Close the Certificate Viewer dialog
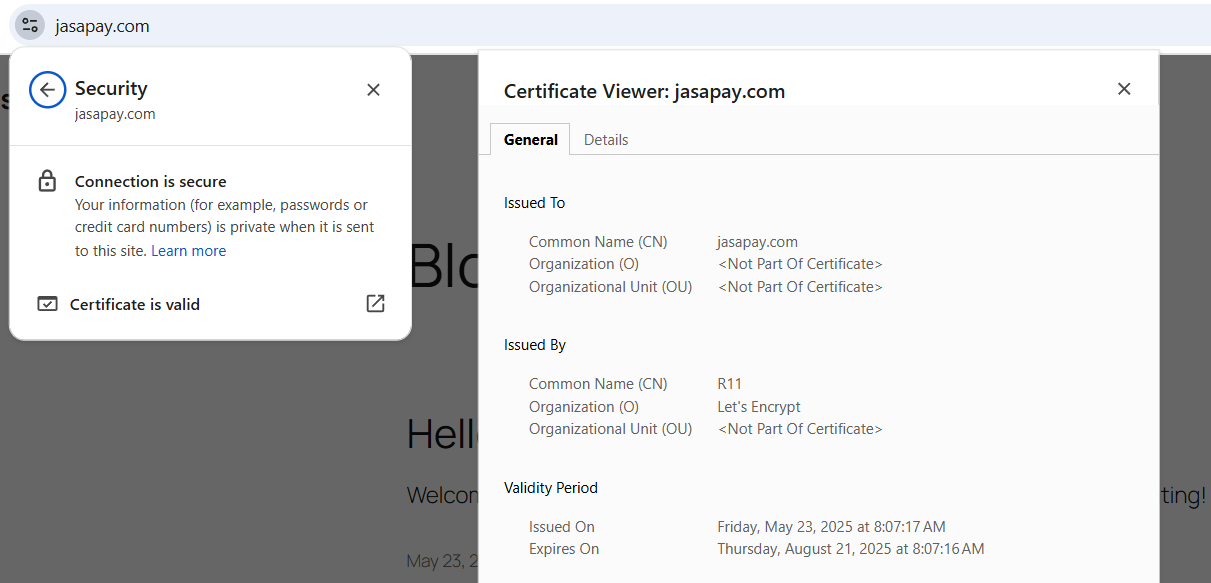 [1124, 89]
